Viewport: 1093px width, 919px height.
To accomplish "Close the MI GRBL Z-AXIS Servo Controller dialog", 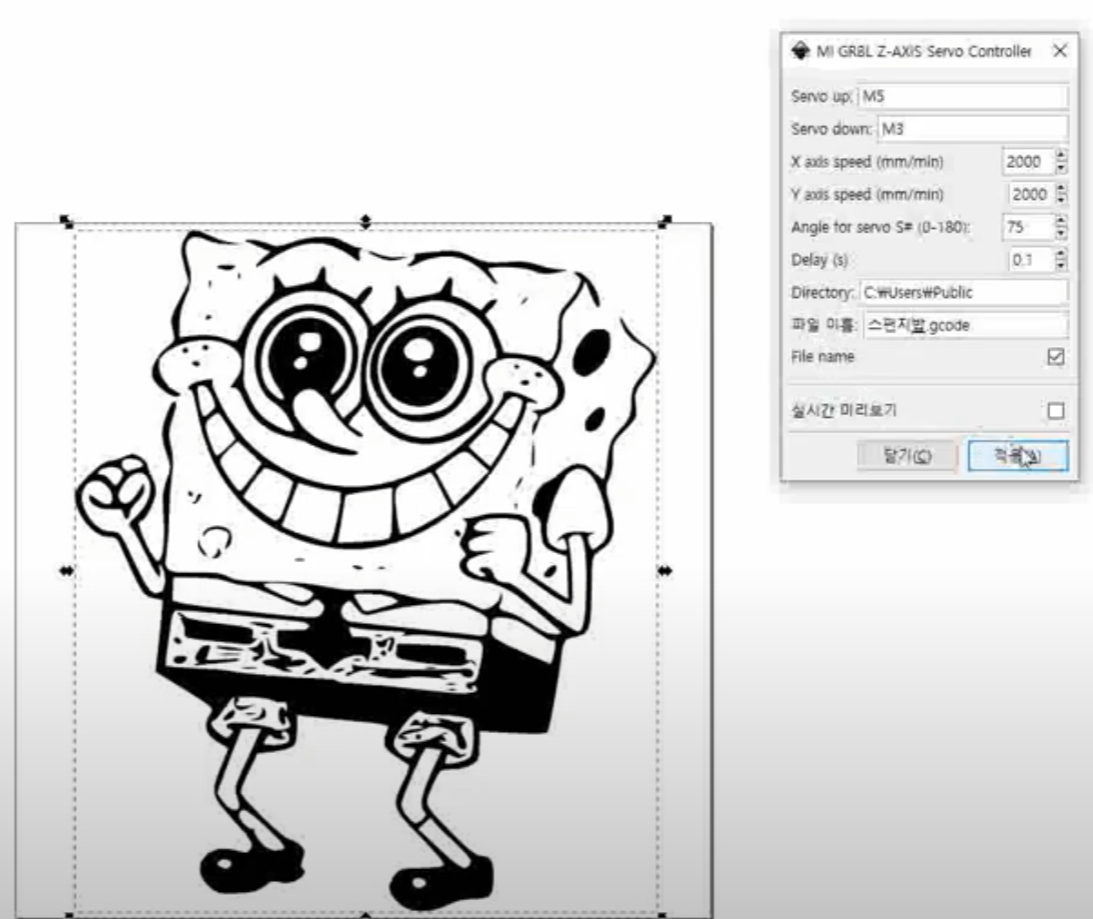I will click(1060, 51).
